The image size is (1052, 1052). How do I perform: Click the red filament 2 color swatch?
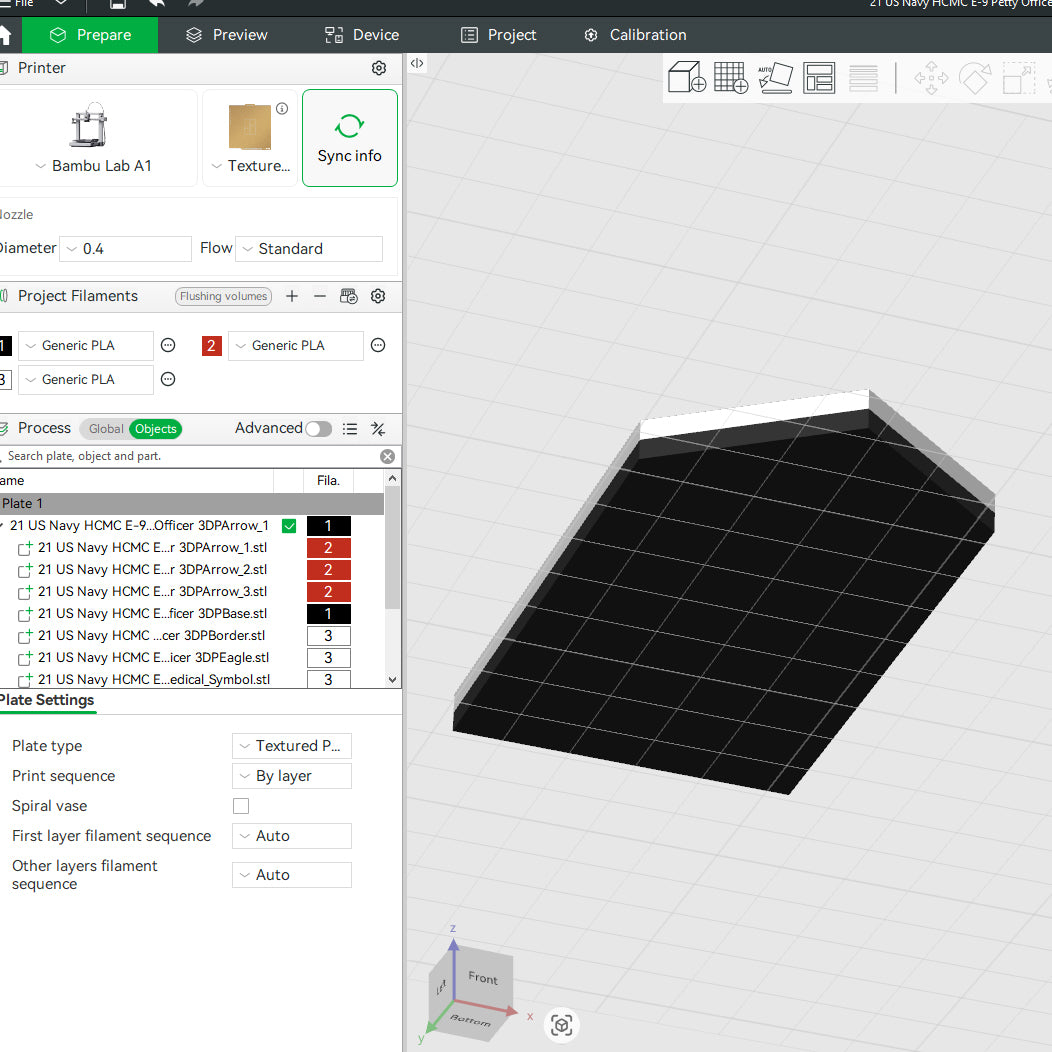211,346
